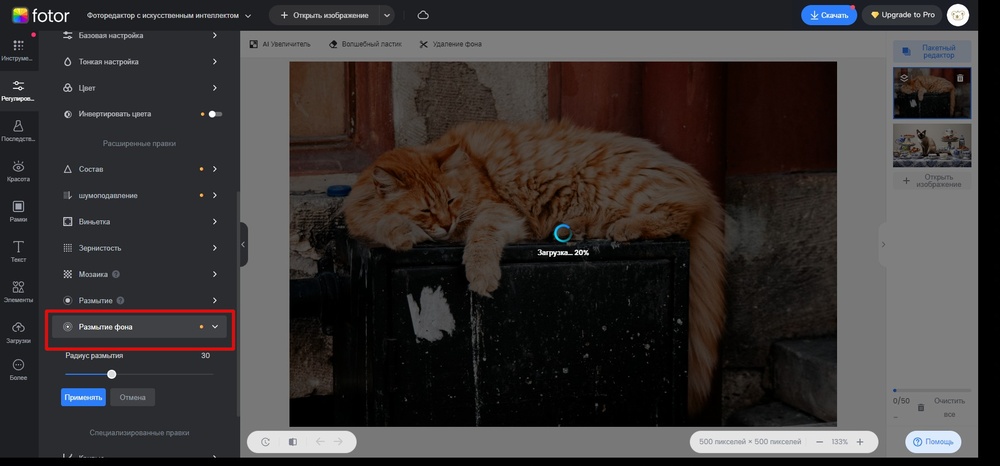The height and width of the screenshot is (466, 1000).
Task: Click the cloud storage icon
Action: point(423,16)
